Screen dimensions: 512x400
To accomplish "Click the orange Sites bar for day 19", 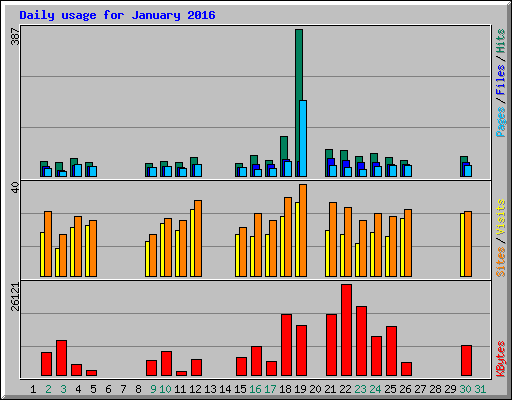I will pyautogui.click(x=303, y=230).
